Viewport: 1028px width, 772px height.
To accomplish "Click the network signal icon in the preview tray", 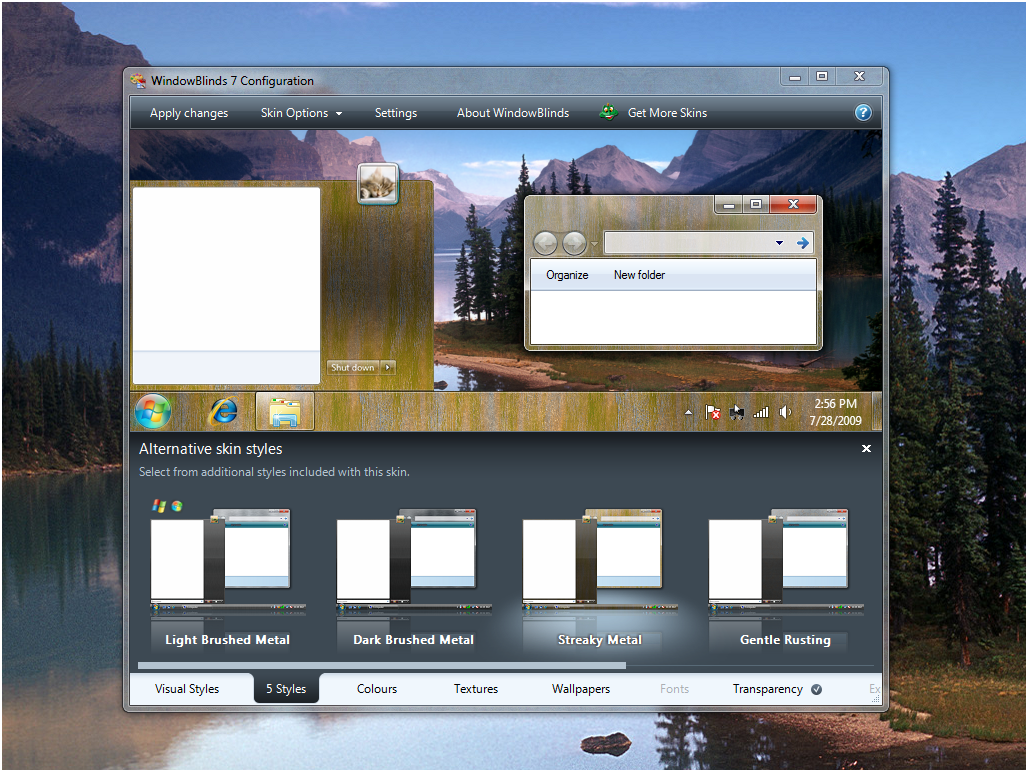I will pos(760,411).
